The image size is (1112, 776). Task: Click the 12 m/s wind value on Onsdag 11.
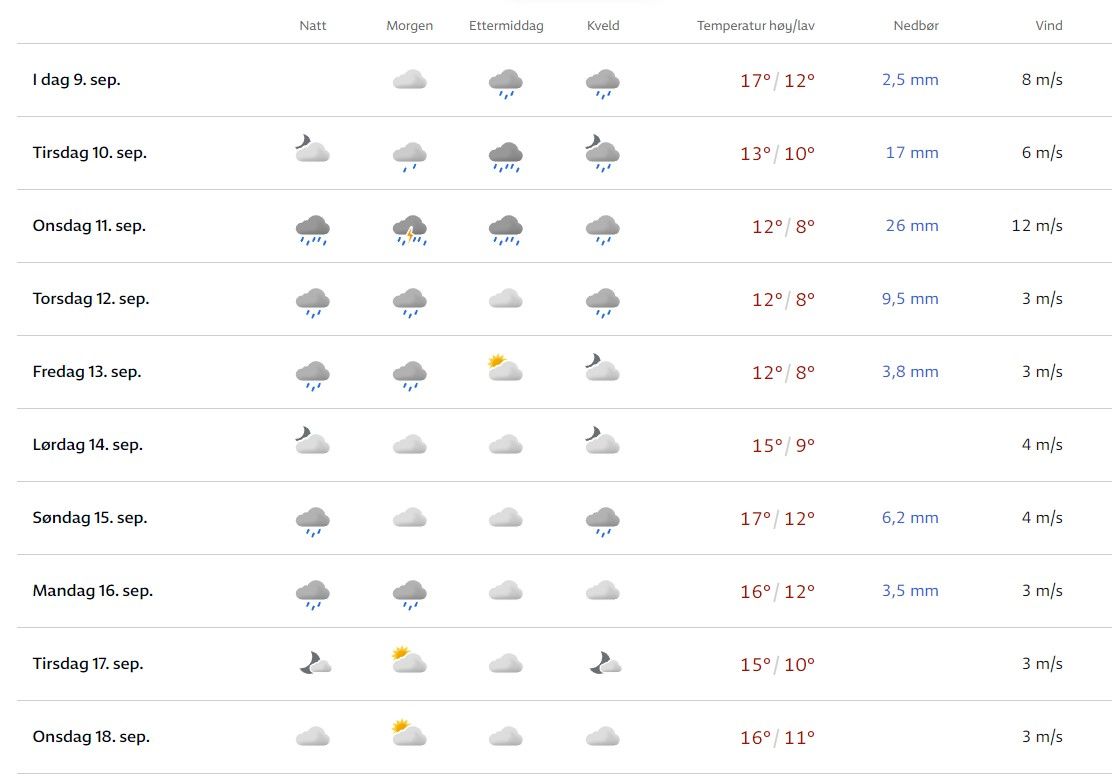pos(1037,226)
